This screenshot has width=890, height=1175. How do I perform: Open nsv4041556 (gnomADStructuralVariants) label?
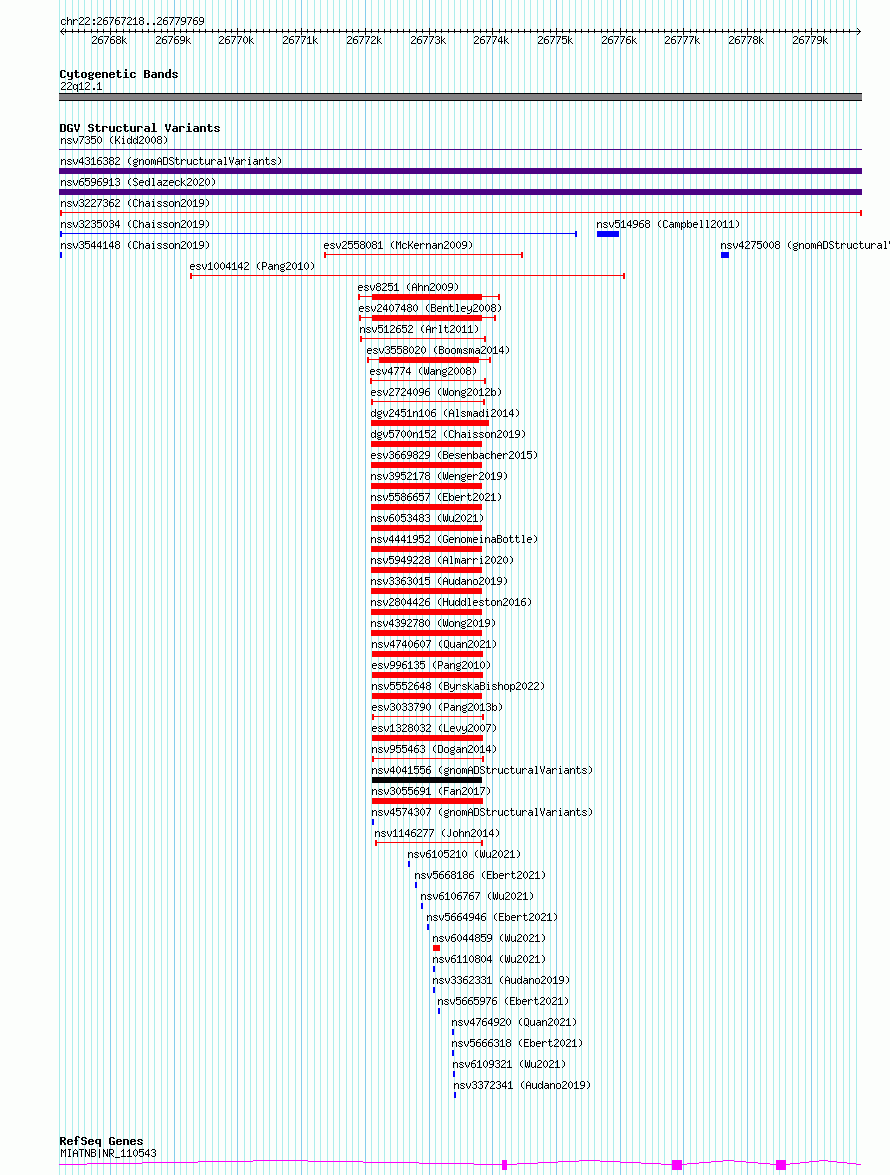[x=482, y=770]
